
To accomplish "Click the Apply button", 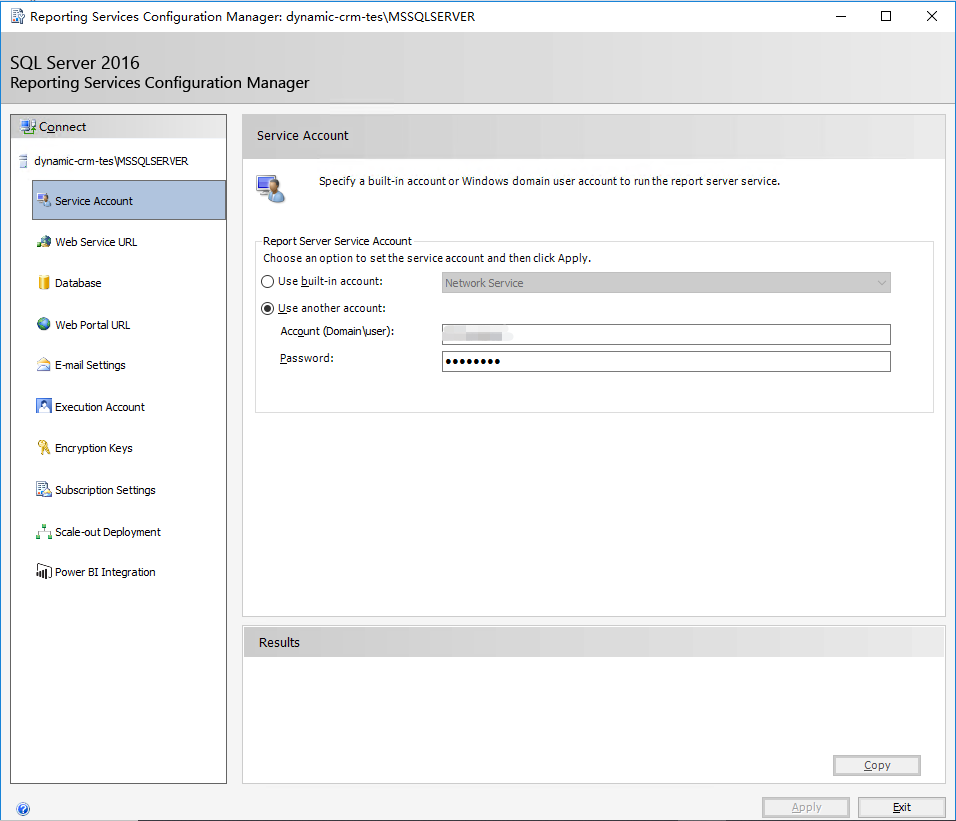I will (806, 807).
